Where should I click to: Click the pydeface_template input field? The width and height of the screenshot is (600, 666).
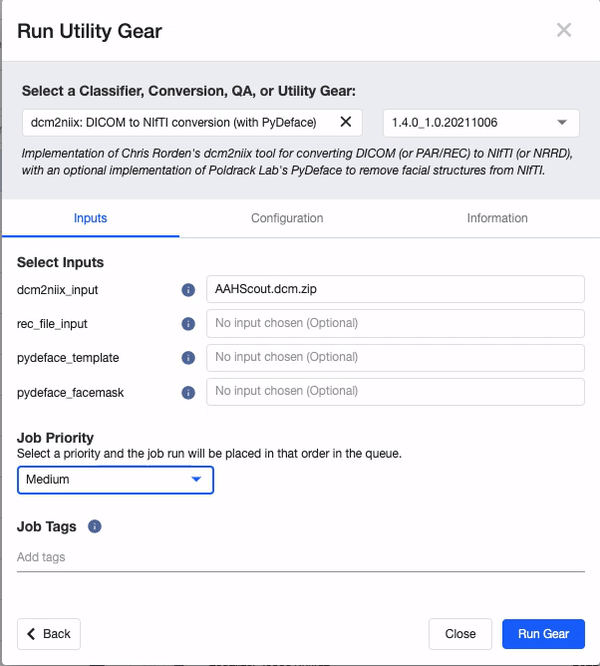coord(395,358)
